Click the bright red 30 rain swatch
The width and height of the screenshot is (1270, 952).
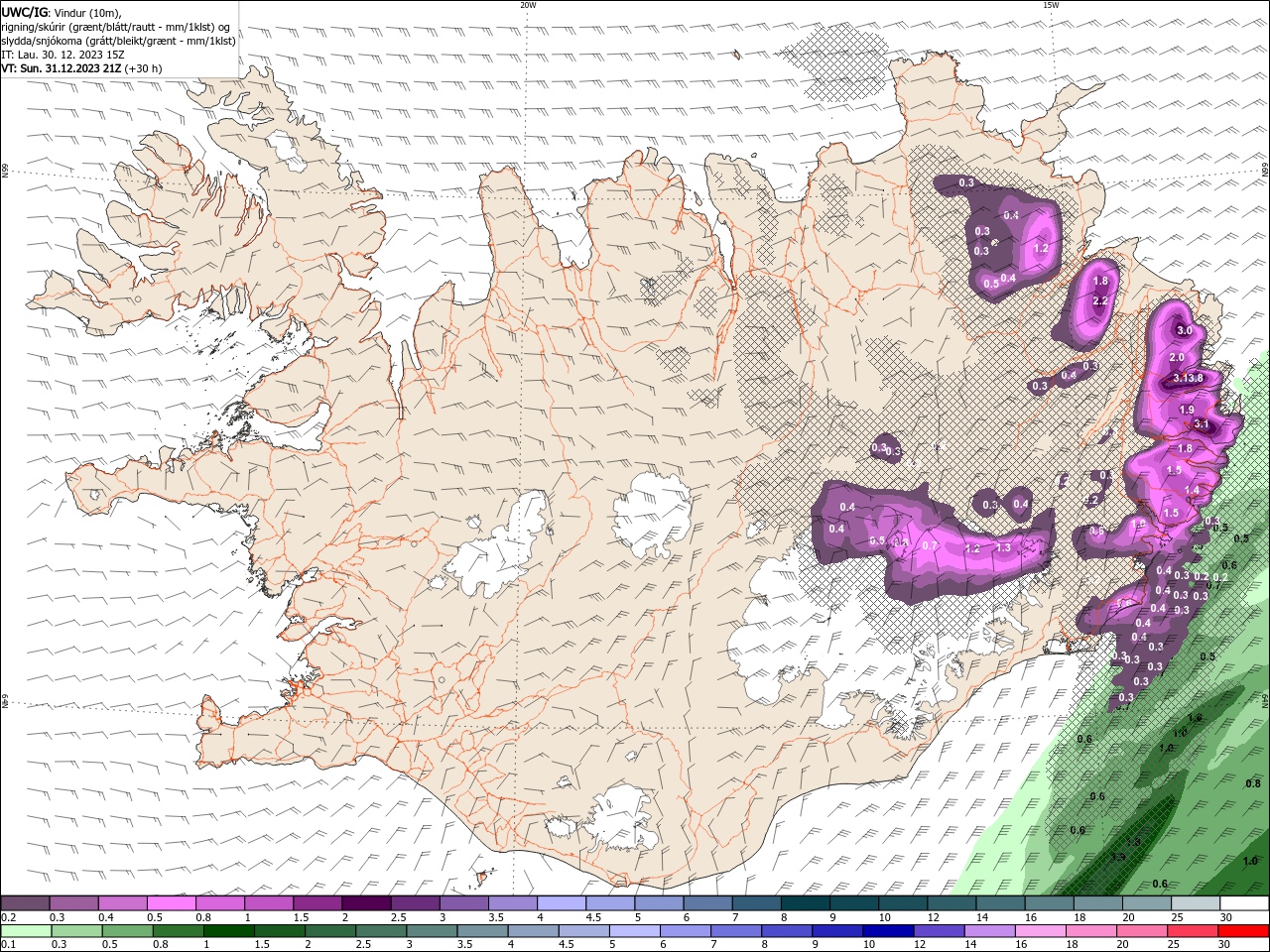(1243, 931)
